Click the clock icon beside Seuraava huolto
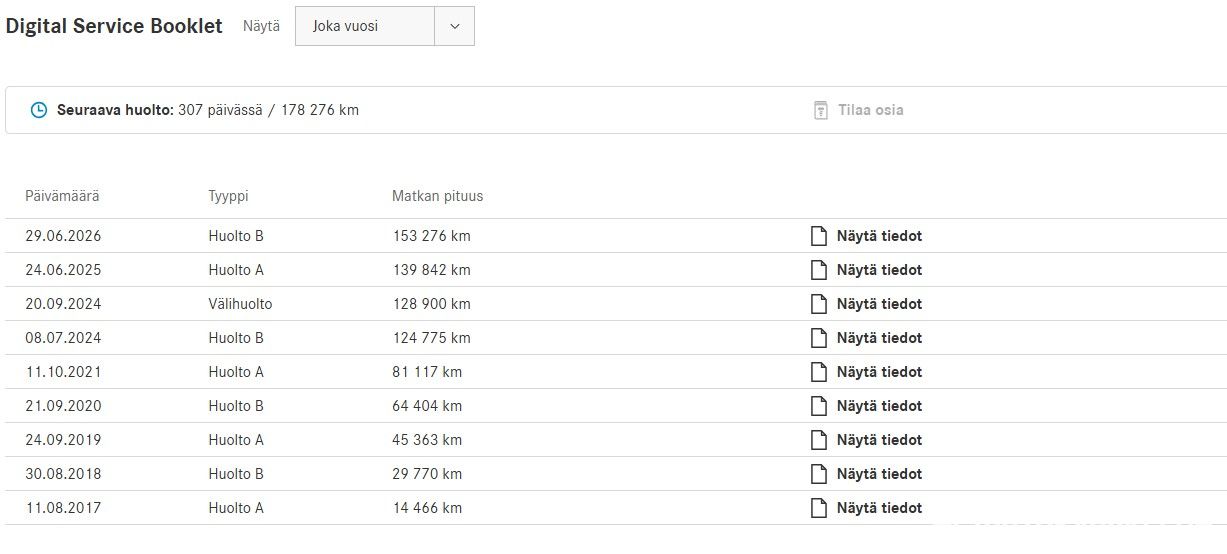Screen dimensions: 1227x554 click(39, 110)
